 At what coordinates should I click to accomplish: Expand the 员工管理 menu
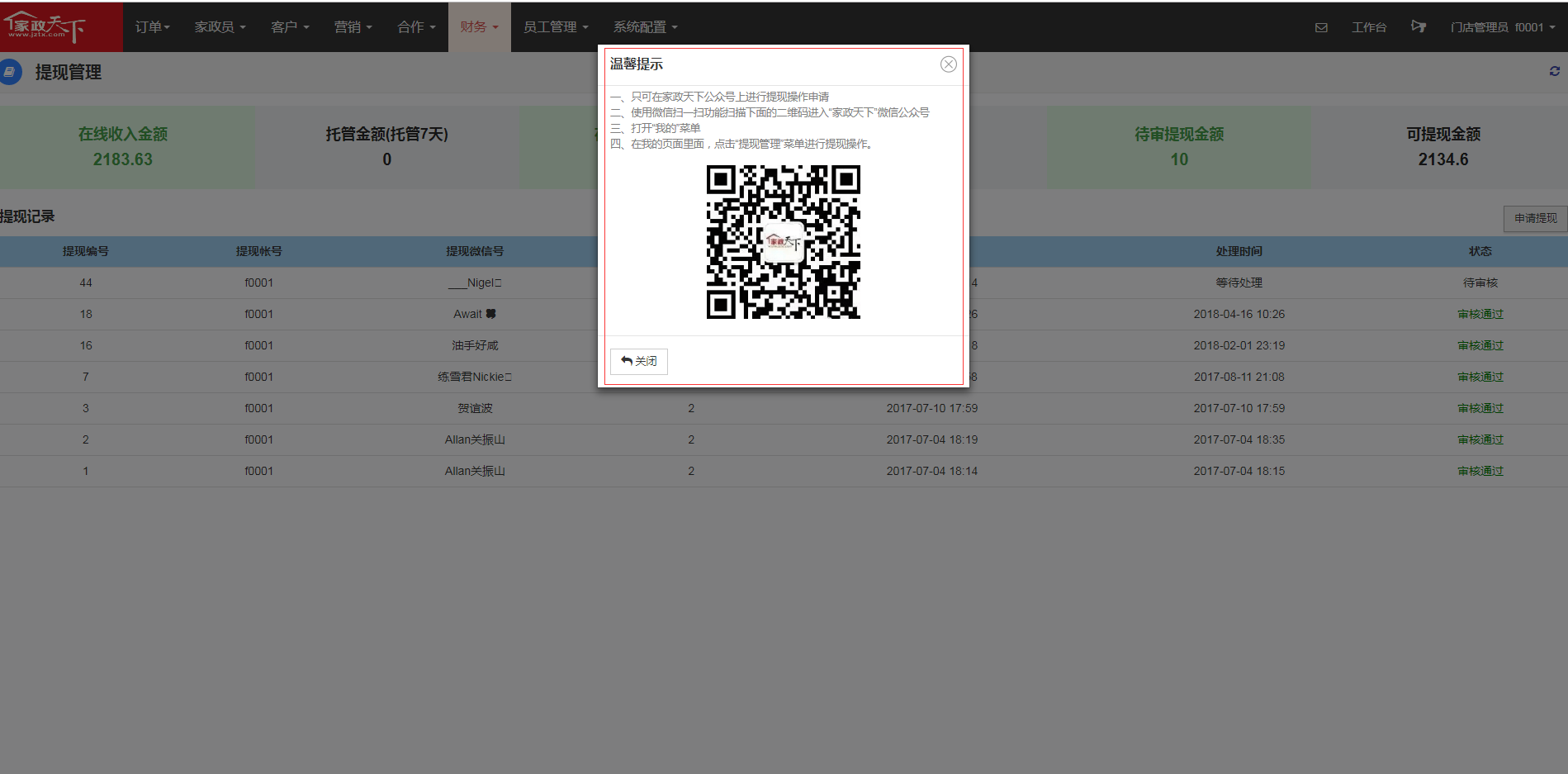click(x=556, y=27)
